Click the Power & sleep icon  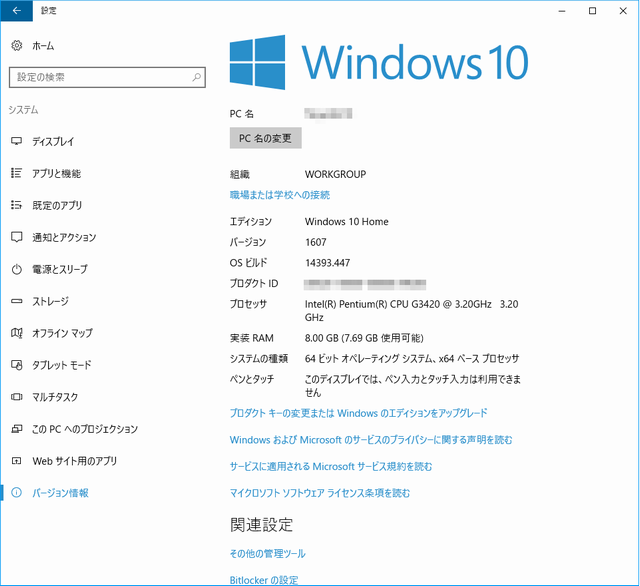(x=16, y=269)
